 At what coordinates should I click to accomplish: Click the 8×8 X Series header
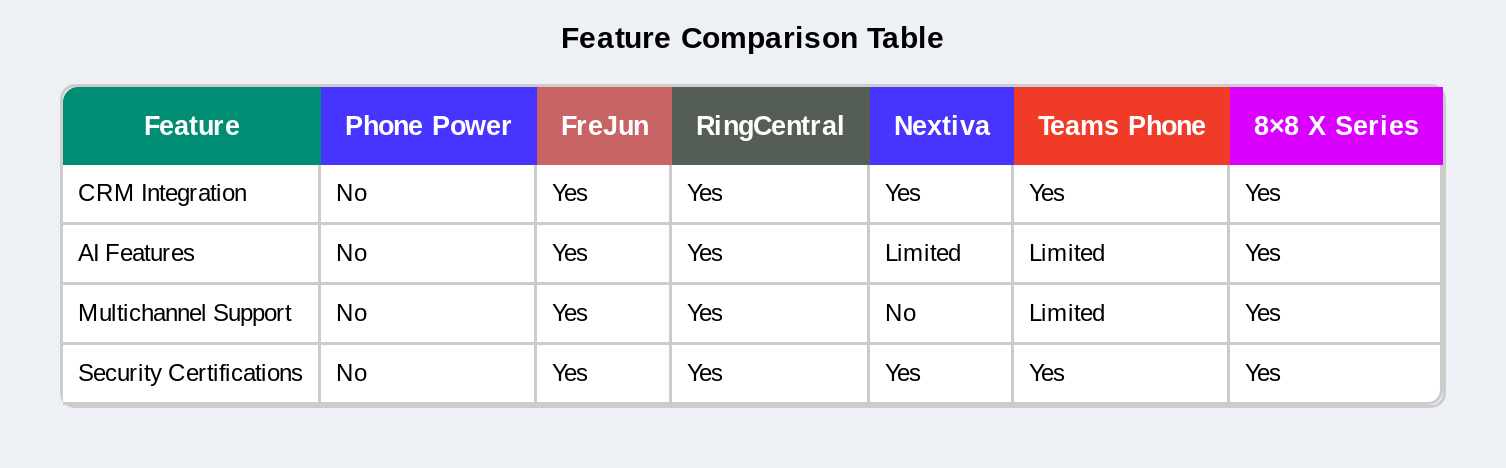1336,126
